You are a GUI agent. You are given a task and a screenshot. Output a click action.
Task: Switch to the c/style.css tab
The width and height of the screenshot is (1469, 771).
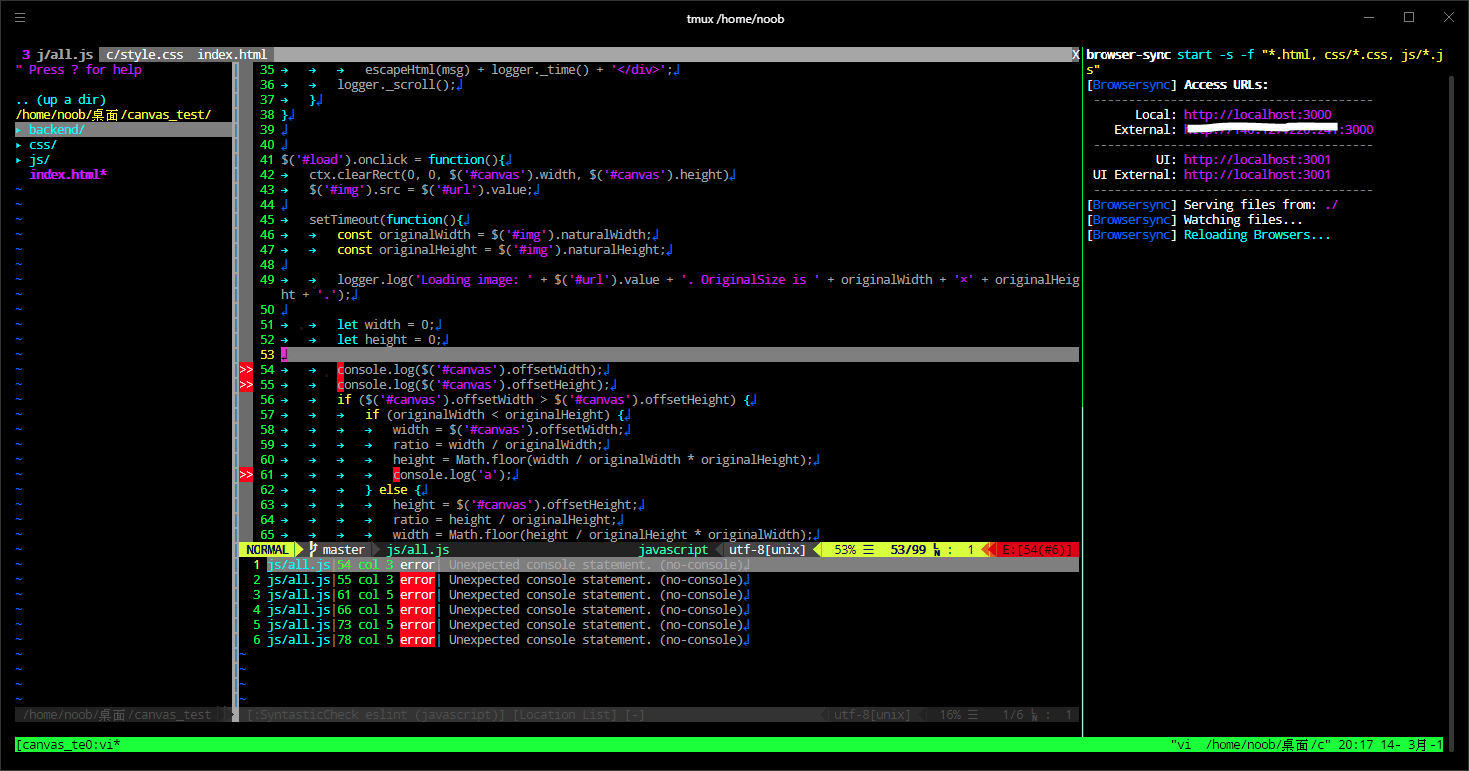pos(145,55)
